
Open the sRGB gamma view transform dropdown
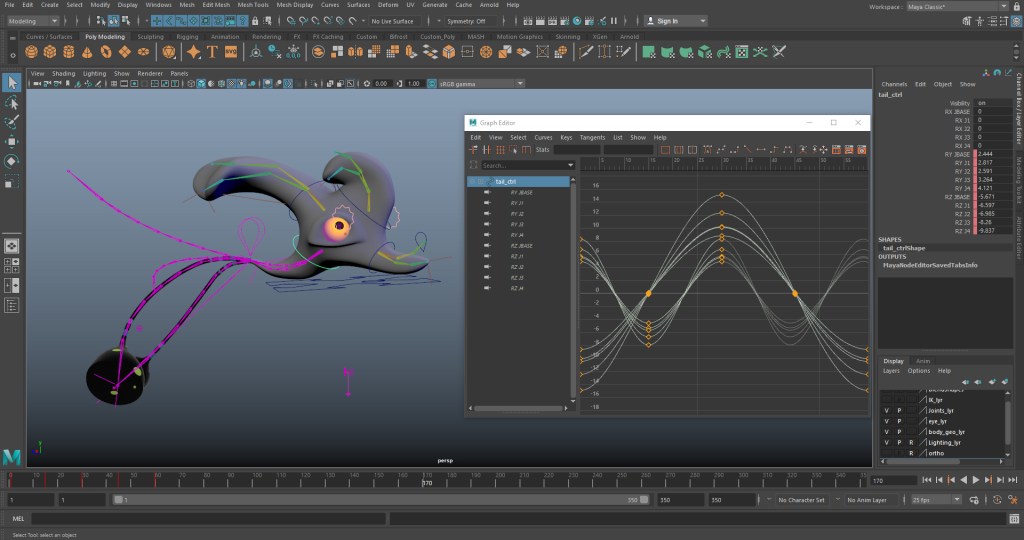point(476,83)
